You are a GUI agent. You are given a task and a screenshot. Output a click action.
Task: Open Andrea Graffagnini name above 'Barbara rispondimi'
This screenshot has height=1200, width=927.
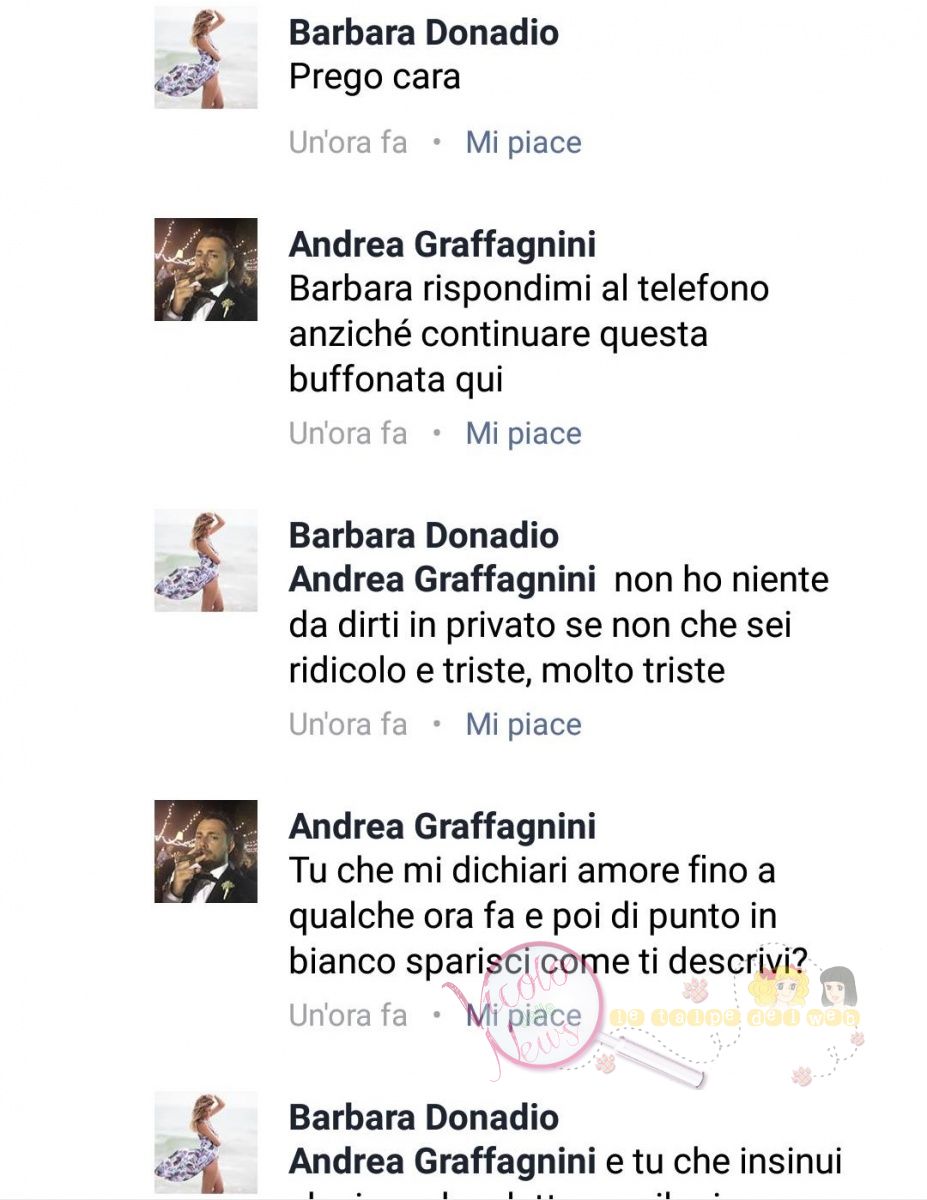(442, 243)
